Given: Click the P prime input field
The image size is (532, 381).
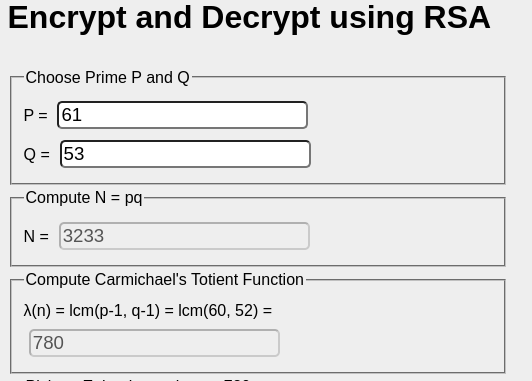Looking at the screenshot, I should point(183,115).
